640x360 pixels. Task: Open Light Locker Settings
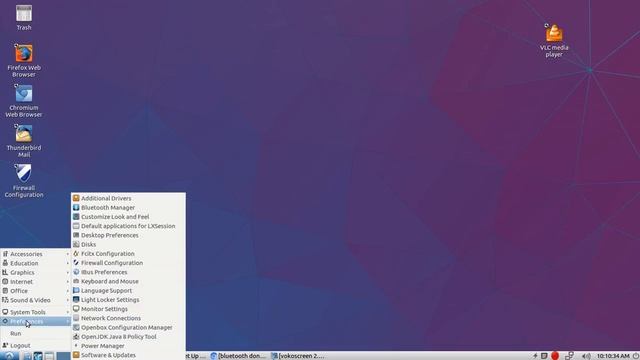(128, 300)
